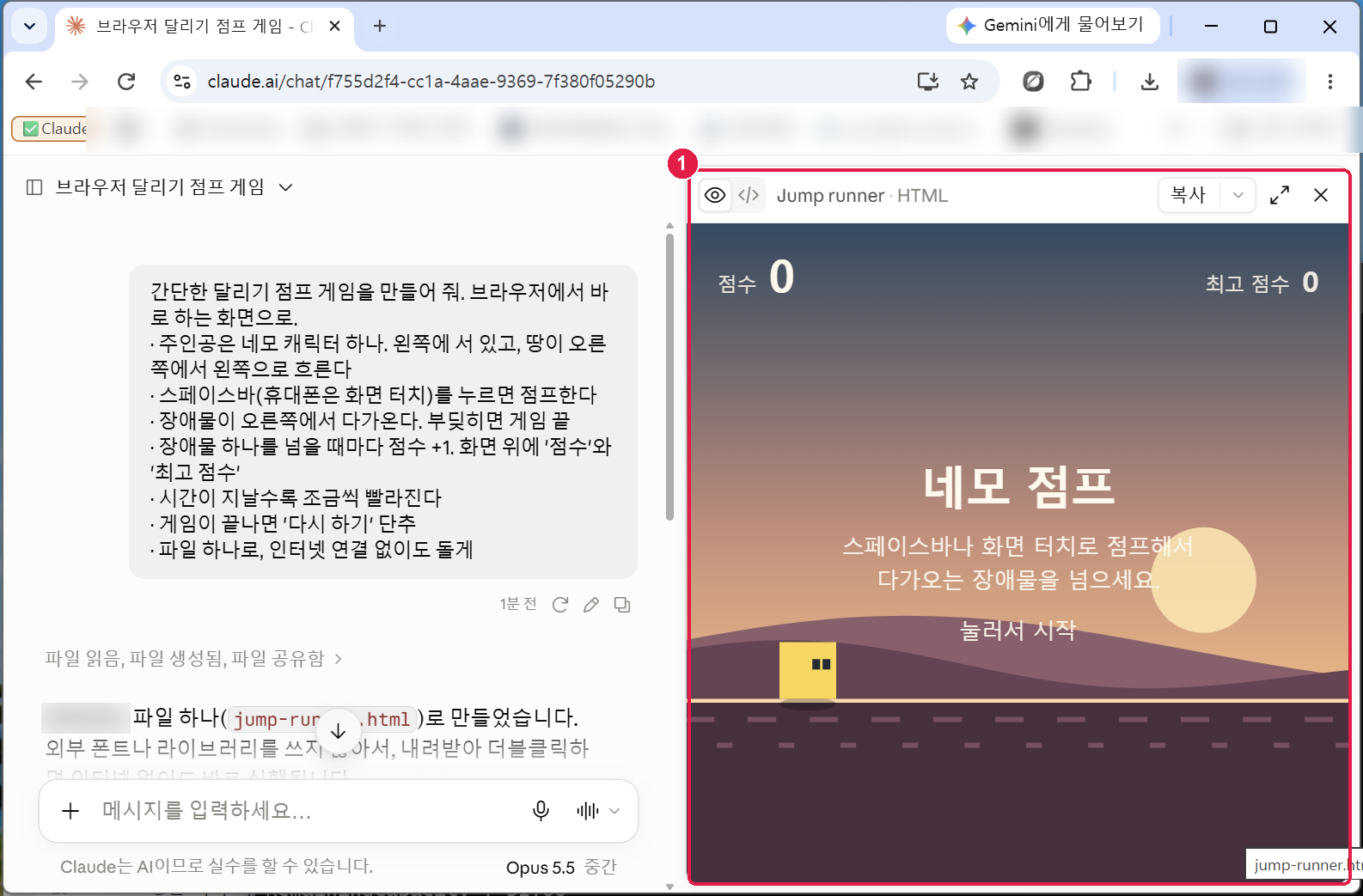Edit the user message with pencil icon
Image resolution: width=1363 pixels, height=896 pixels.
click(x=591, y=605)
